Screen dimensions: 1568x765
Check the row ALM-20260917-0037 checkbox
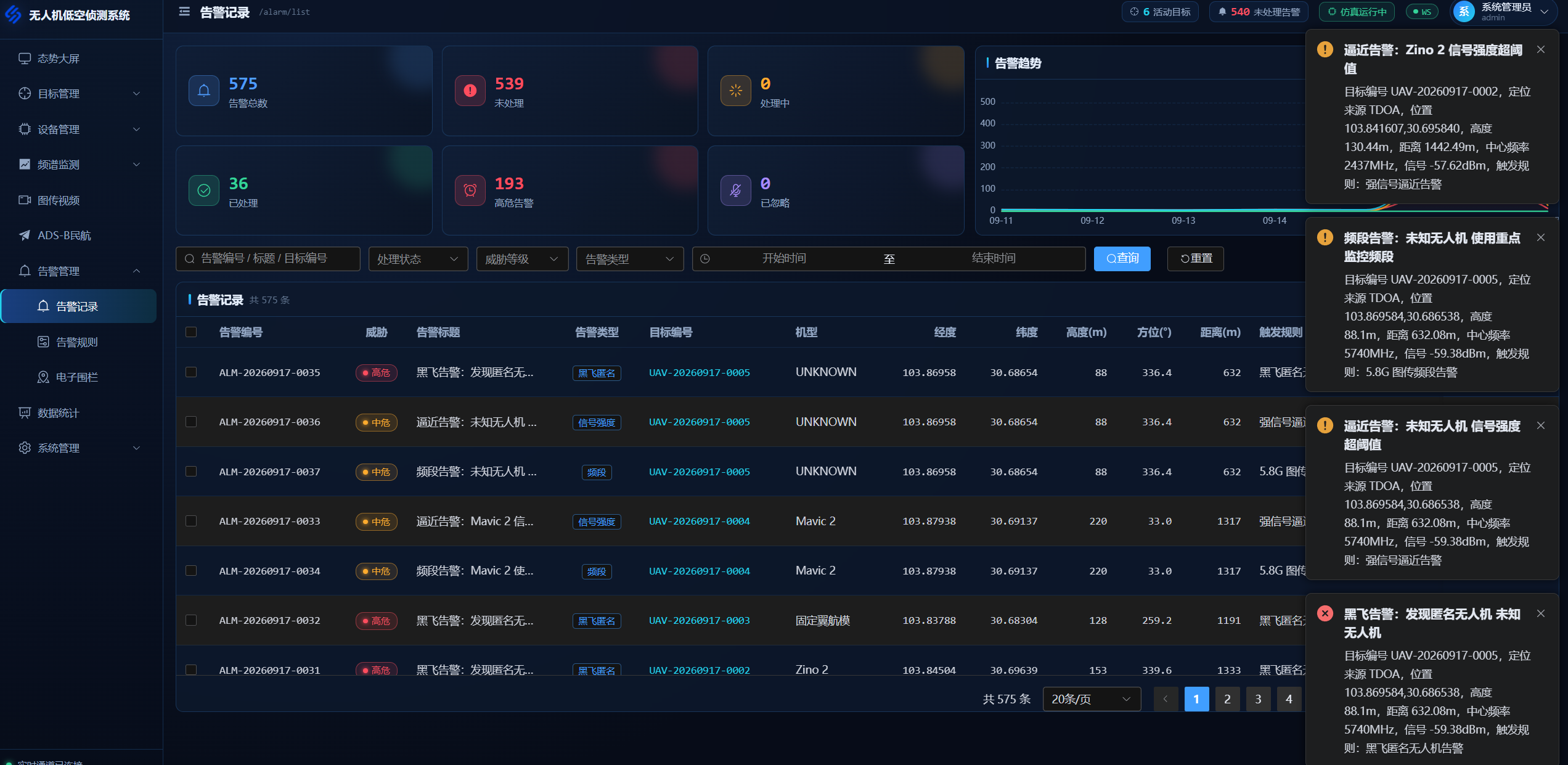(191, 472)
